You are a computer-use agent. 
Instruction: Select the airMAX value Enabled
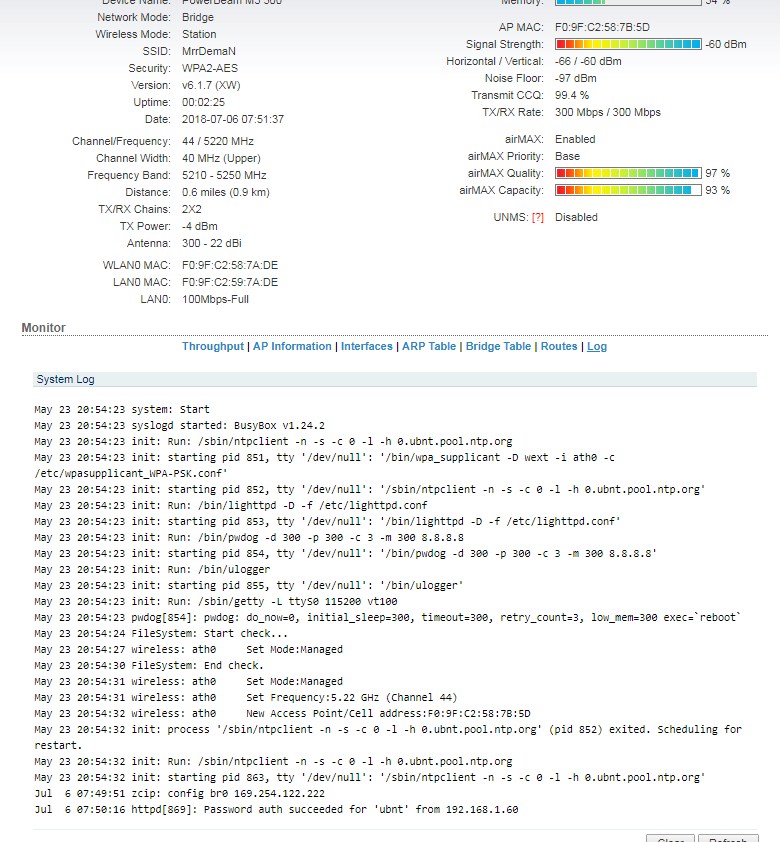(575, 140)
